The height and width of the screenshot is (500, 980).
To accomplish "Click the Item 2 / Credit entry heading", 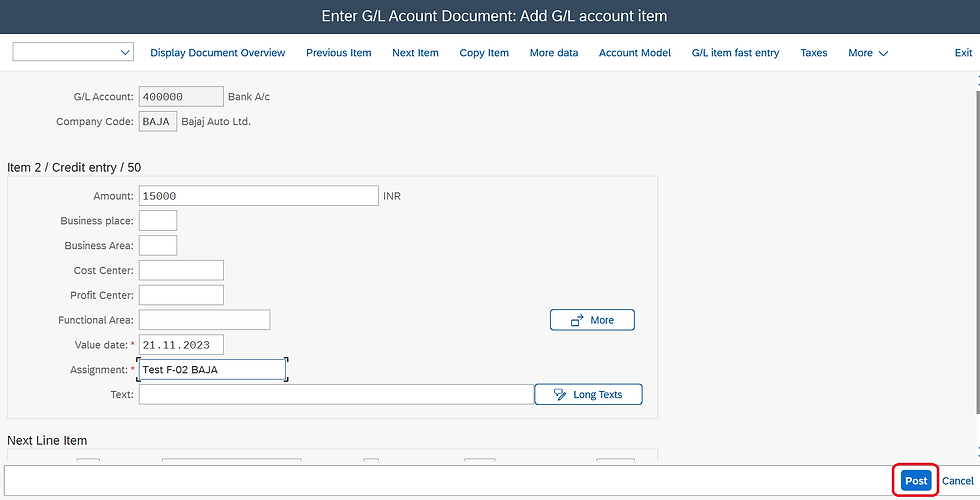I will 74,168.
